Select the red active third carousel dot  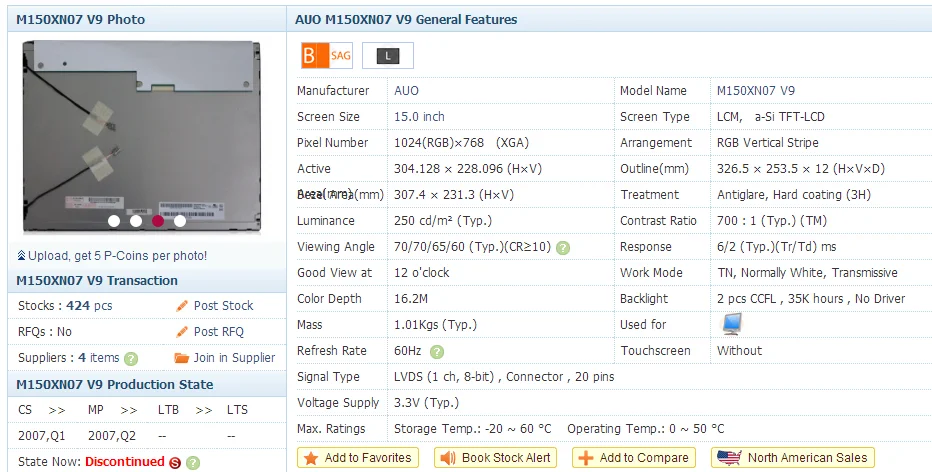(158, 221)
